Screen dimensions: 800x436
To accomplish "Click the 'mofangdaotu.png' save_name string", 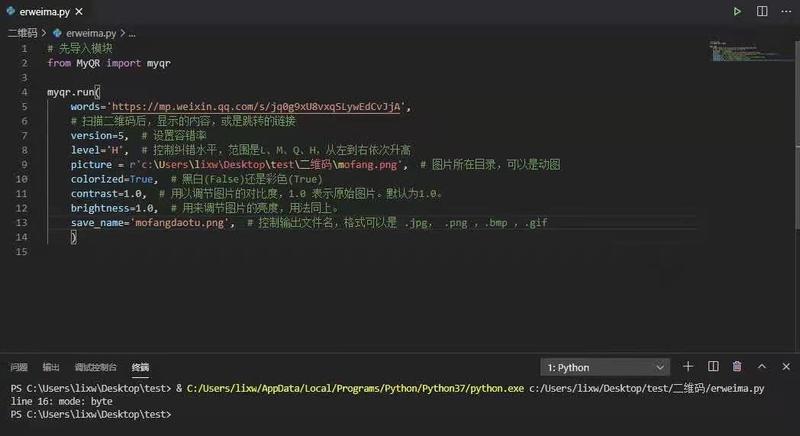I will [x=180, y=223].
